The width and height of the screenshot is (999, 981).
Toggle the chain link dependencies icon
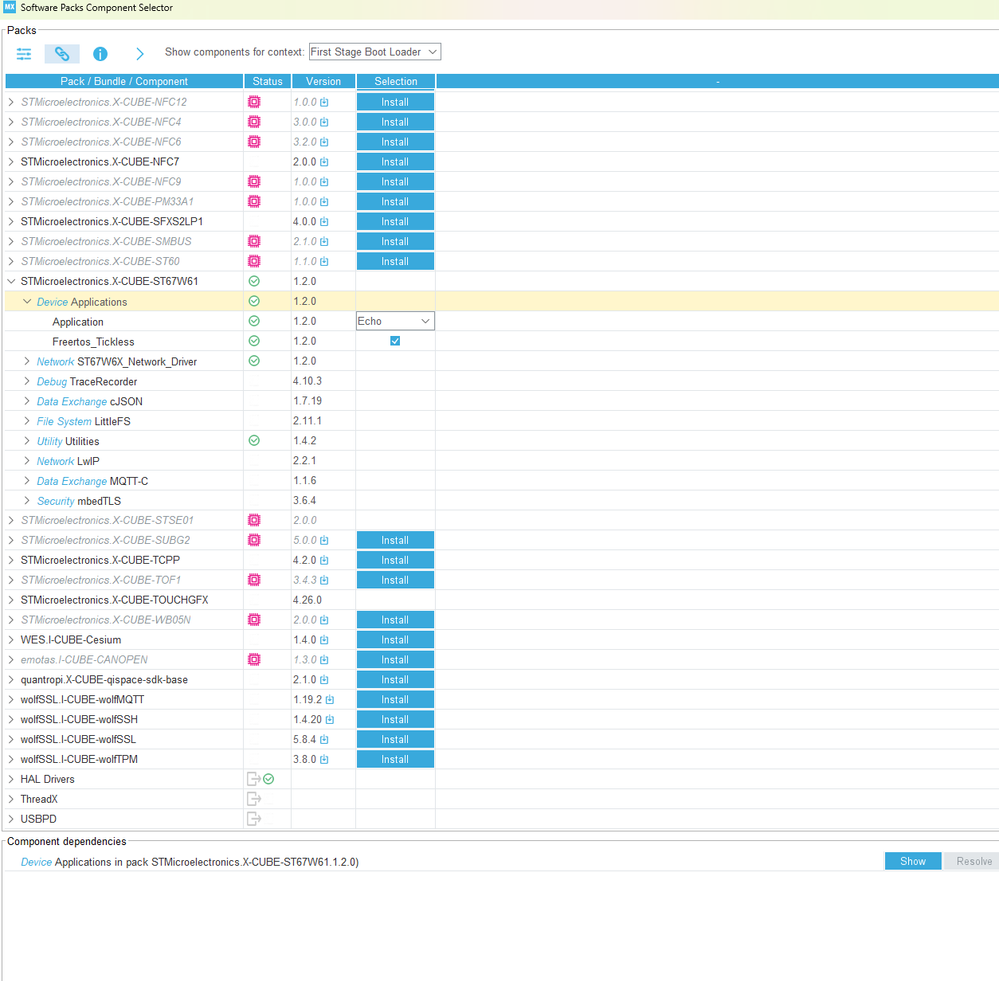click(62, 54)
